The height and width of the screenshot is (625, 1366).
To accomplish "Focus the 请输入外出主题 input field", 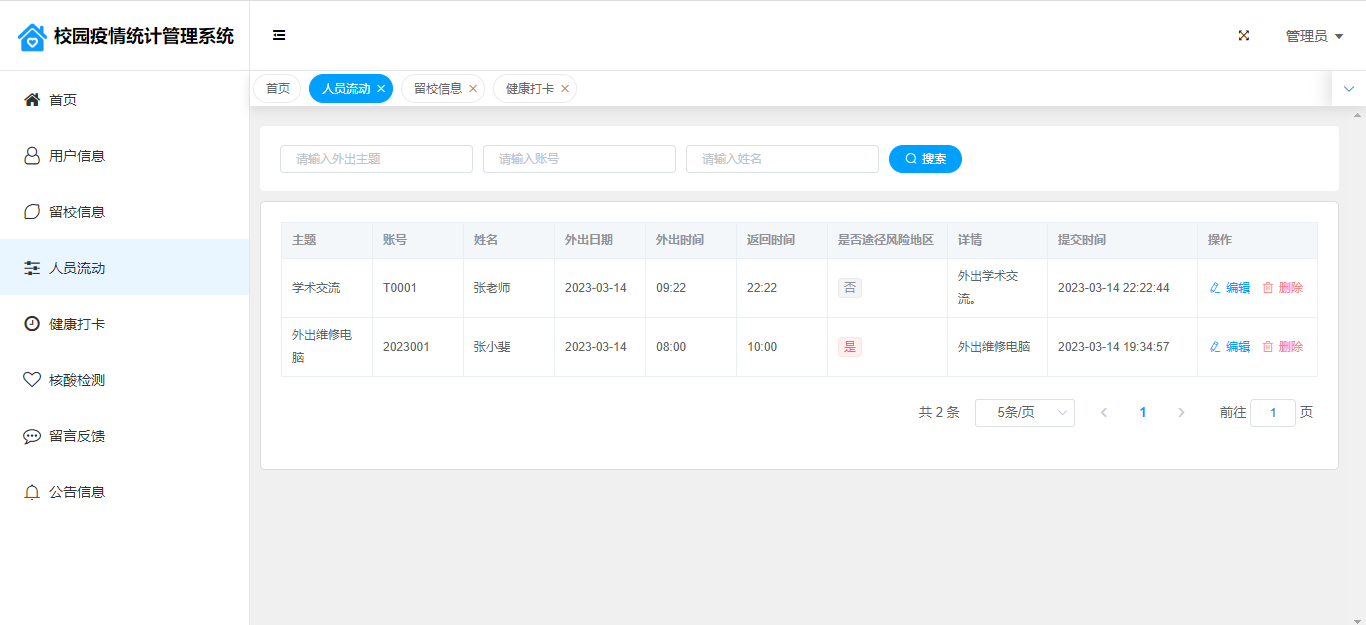I will click(x=376, y=159).
